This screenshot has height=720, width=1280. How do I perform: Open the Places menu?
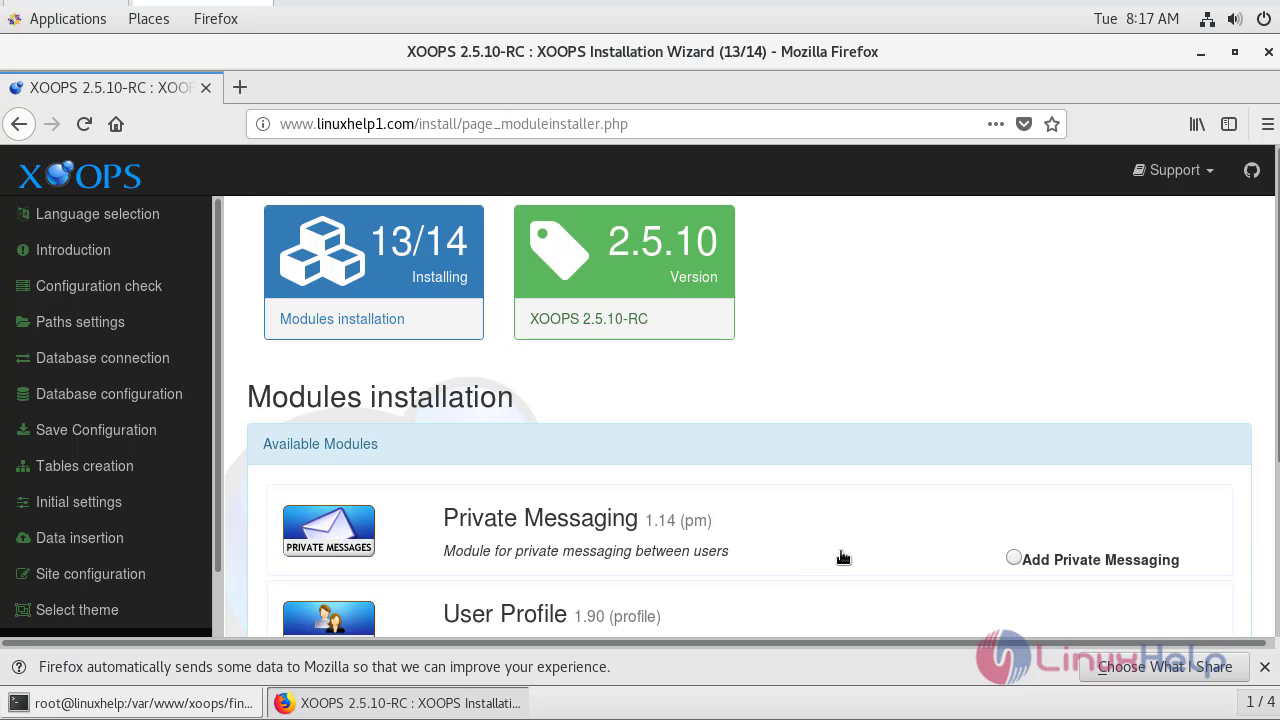[149, 19]
